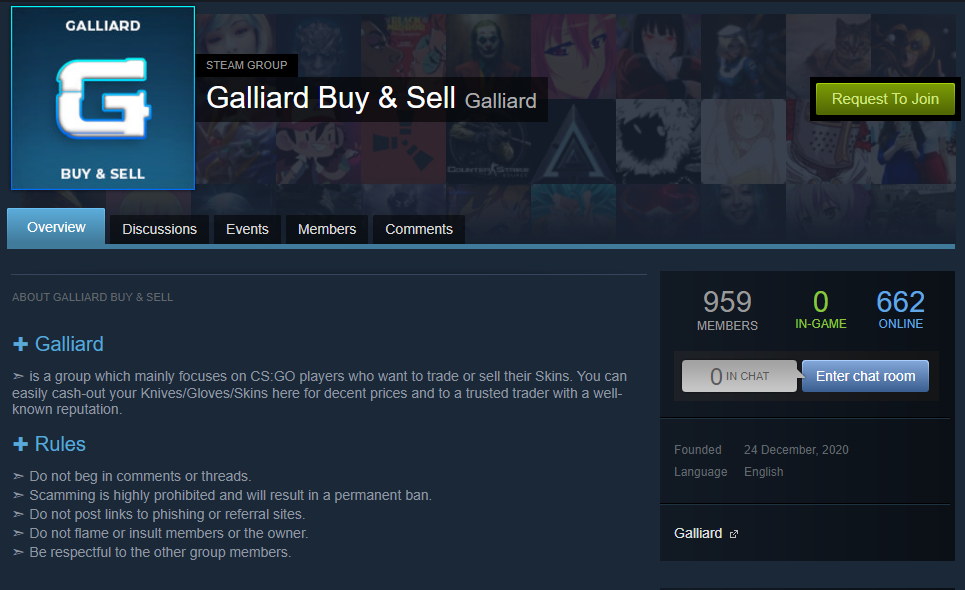Click the Galliard group avatar logo
965x590 pixels.
103,98
